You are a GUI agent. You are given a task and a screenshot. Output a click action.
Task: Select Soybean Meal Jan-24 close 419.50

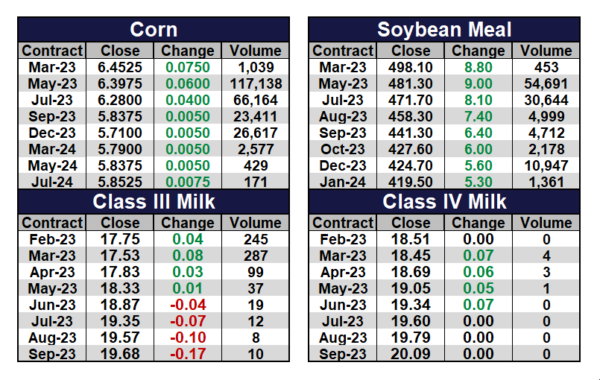410,182
